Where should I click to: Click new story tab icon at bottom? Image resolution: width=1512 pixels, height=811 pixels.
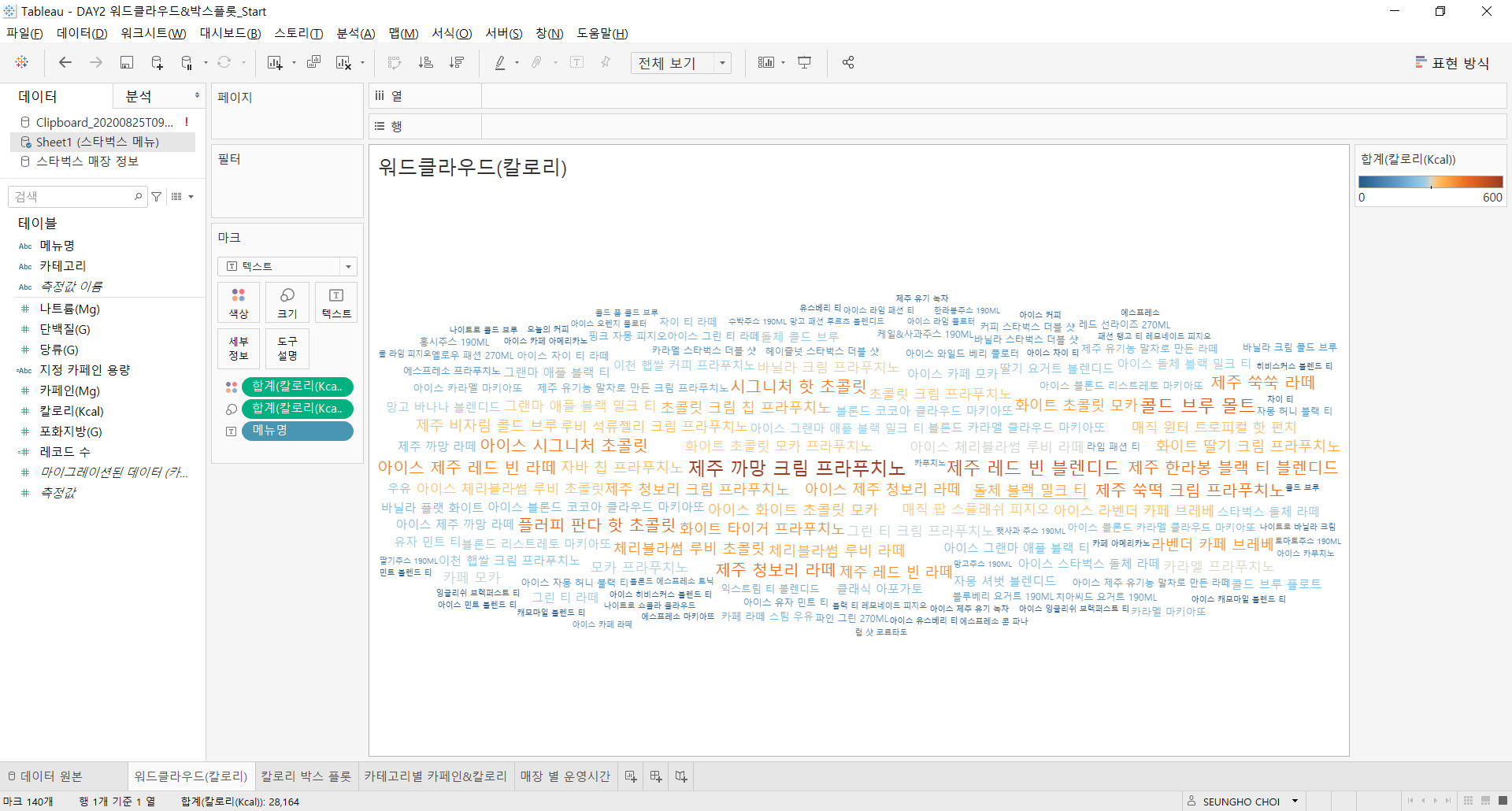(681, 776)
